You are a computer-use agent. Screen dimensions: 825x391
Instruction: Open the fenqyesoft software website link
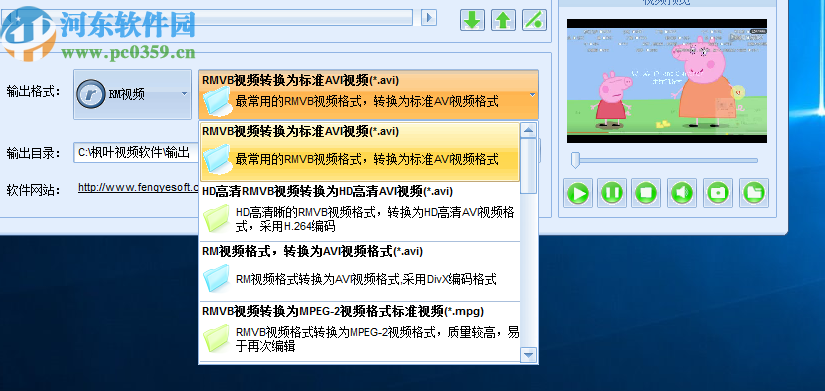[x=138, y=187]
